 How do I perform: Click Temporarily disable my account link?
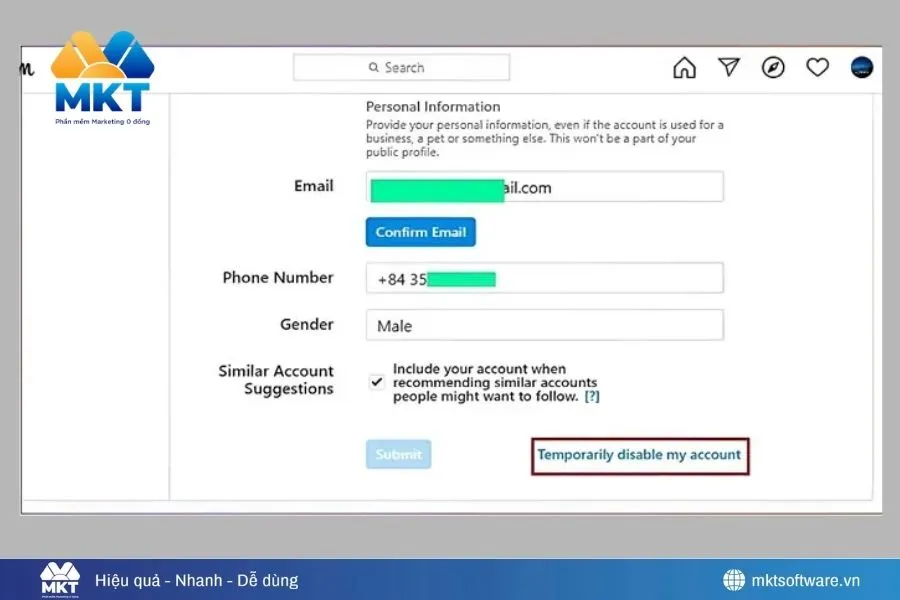[639, 455]
